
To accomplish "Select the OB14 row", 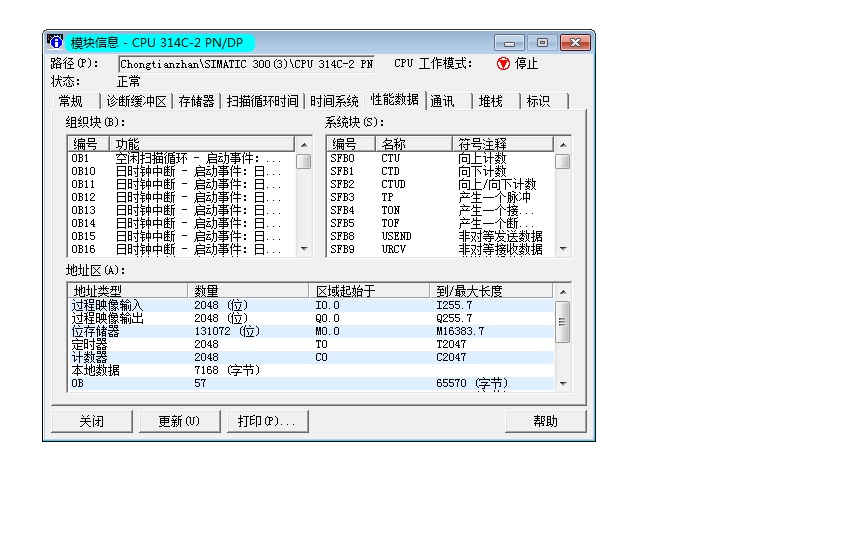I will coord(181,223).
